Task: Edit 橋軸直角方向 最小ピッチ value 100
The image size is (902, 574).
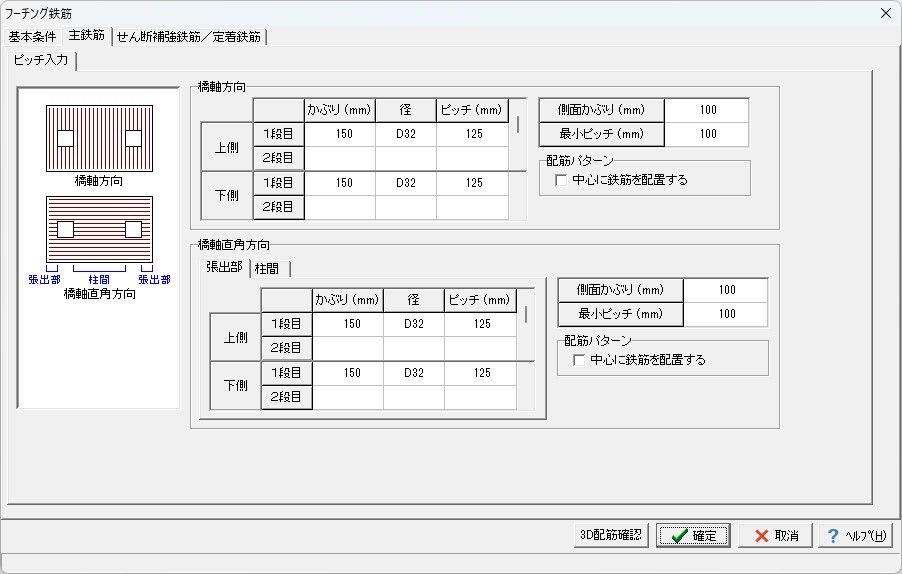Action: [x=726, y=314]
